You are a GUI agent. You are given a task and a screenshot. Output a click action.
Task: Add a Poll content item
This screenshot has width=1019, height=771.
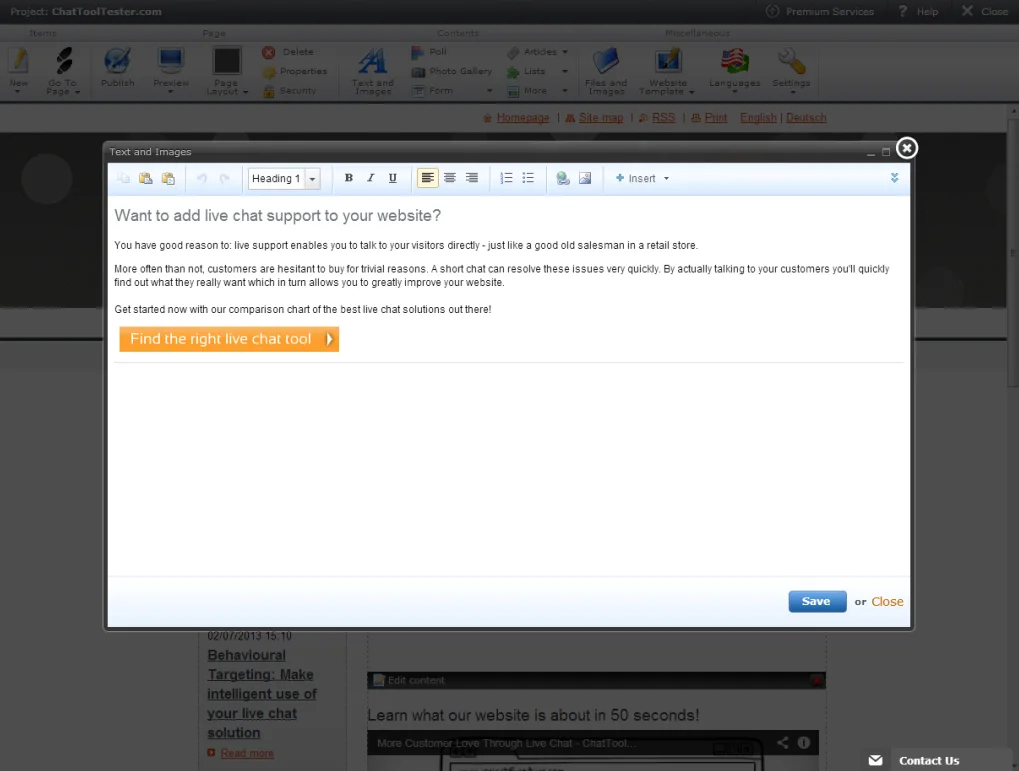coord(429,52)
